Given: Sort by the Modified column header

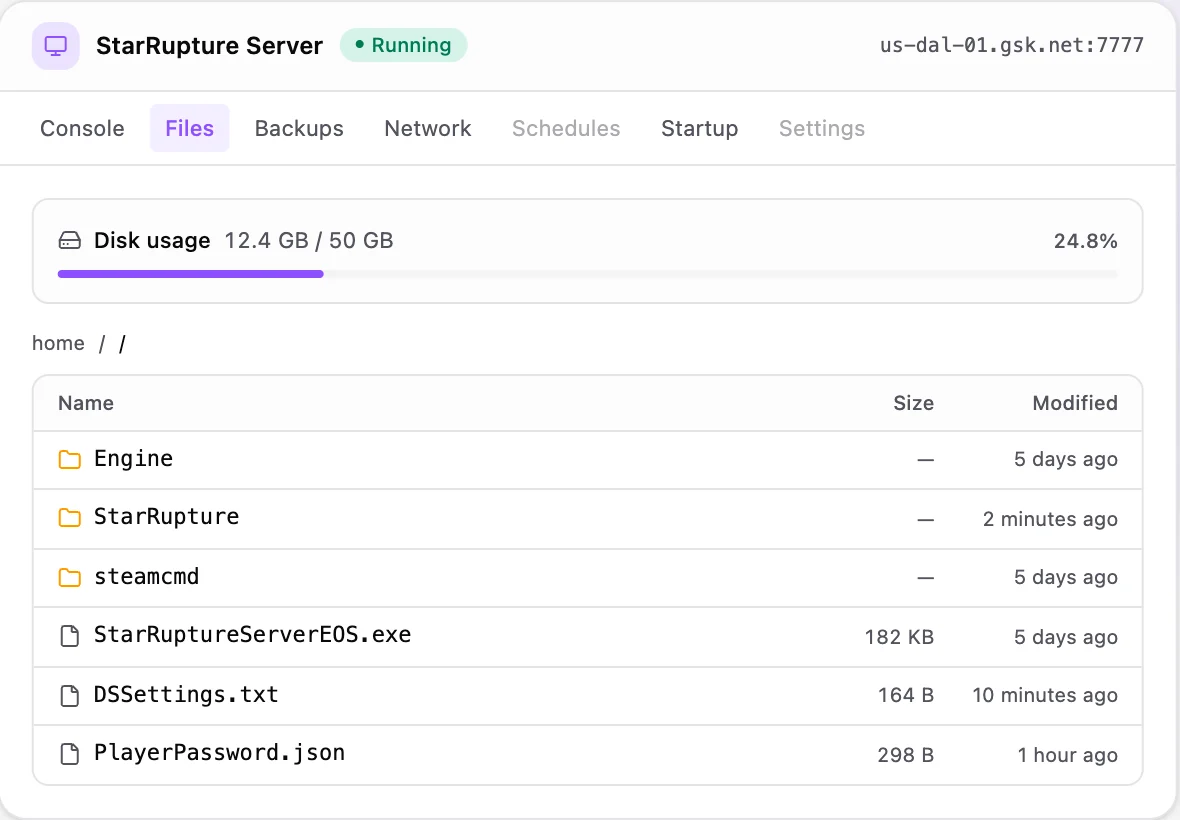Looking at the screenshot, I should [1075, 403].
